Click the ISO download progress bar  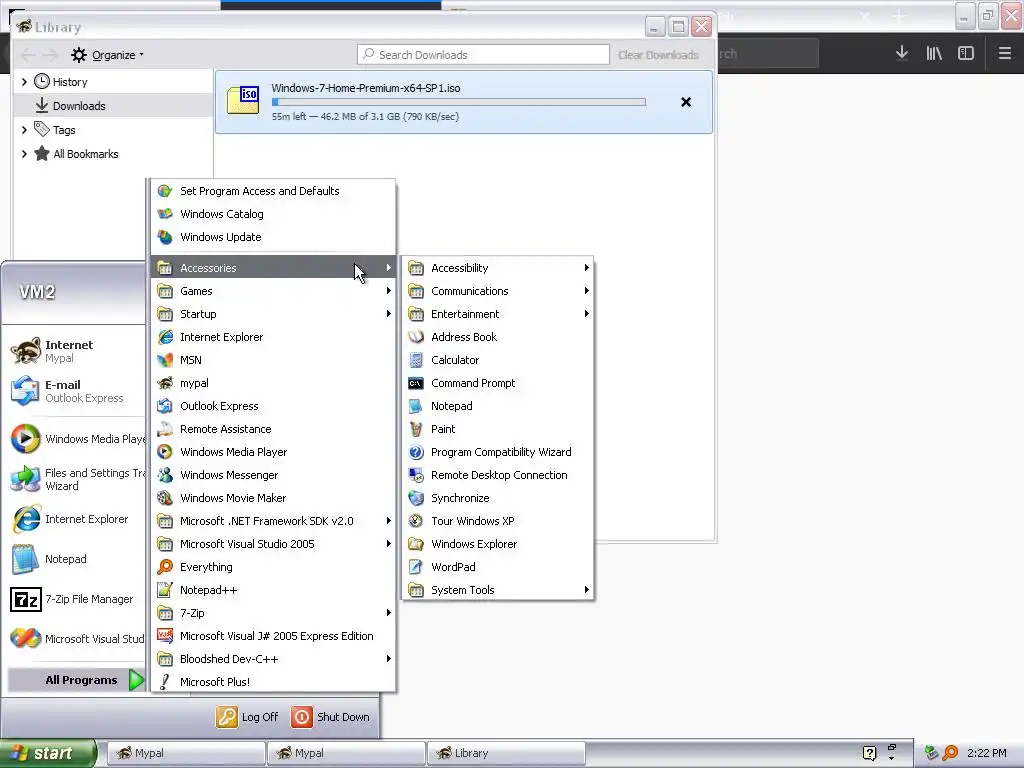point(458,102)
